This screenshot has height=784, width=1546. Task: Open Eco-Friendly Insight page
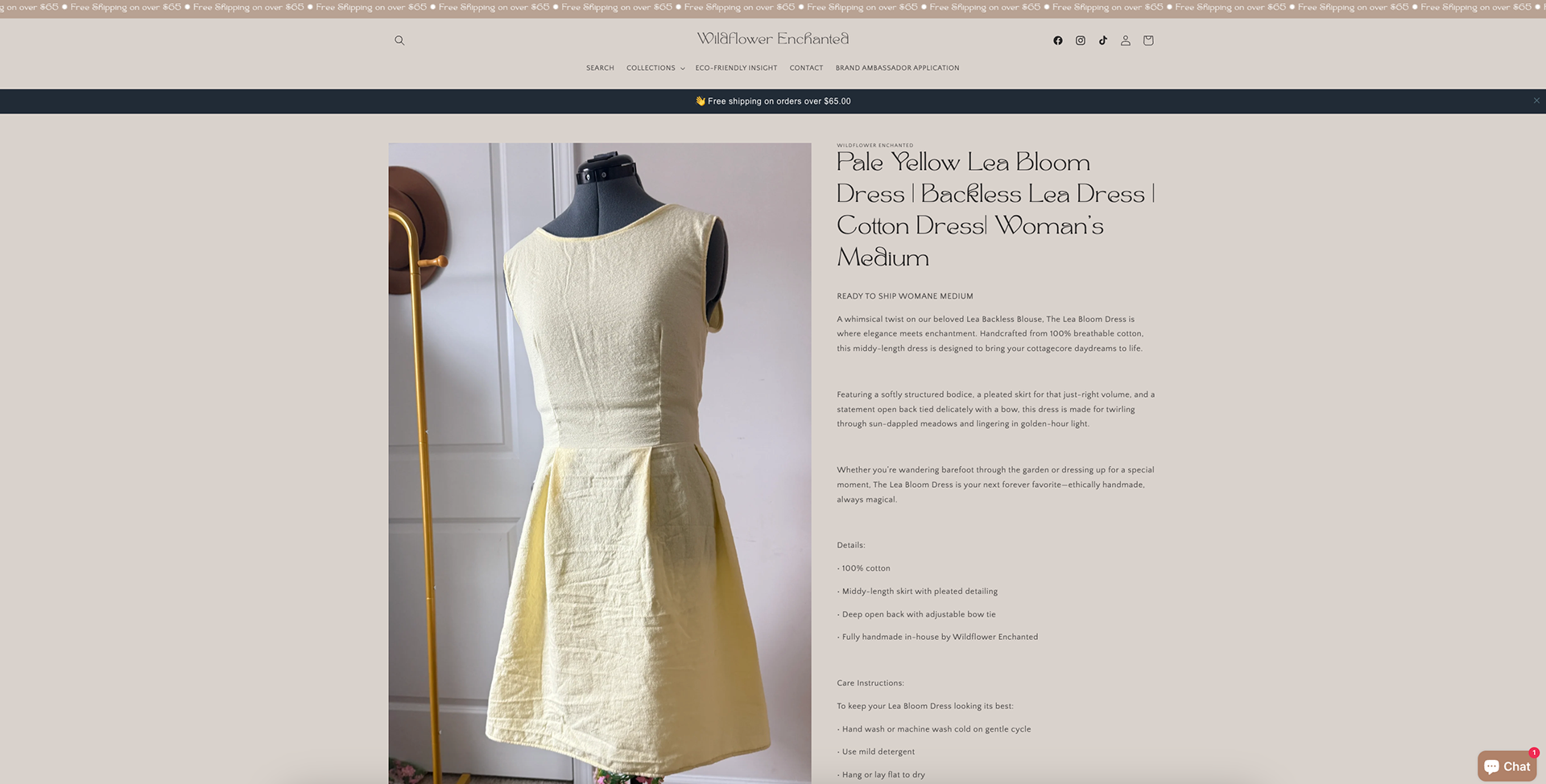[x=736, y=68]
